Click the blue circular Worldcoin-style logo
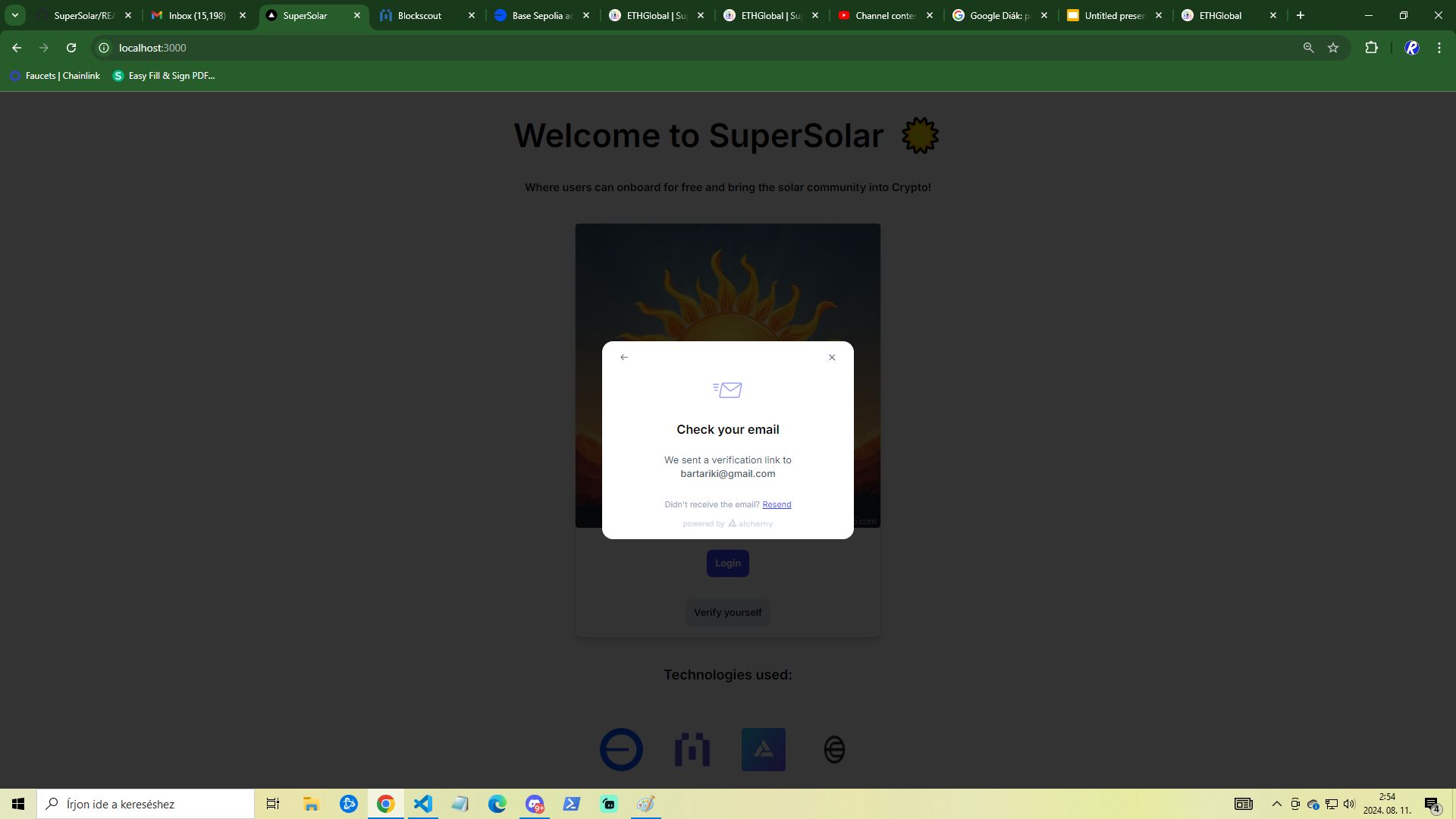This screenshot has width=1456, height=819. (621, 750)
